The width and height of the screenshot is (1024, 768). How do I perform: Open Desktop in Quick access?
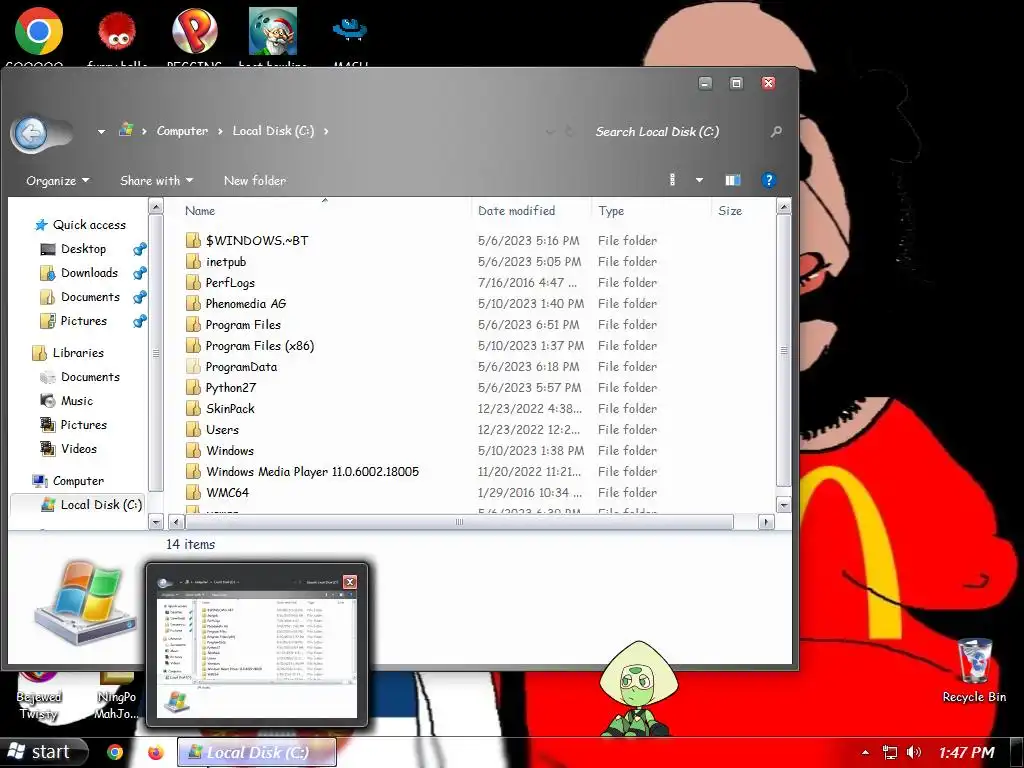pos(83,249)
